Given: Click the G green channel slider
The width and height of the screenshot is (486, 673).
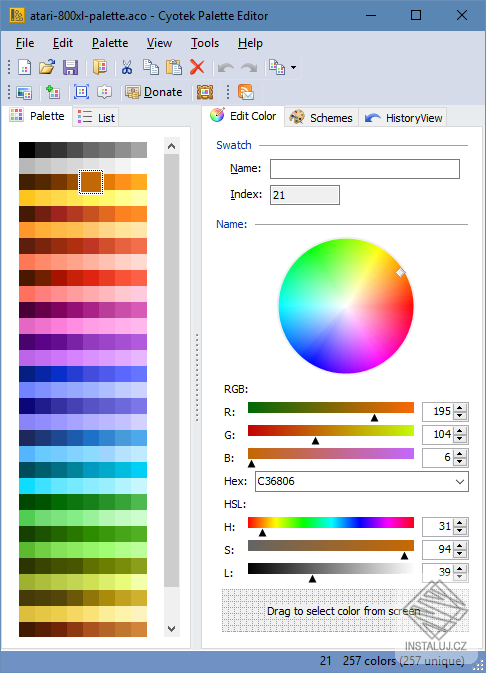Looking at the screenshot, I should tap(331, 431).
